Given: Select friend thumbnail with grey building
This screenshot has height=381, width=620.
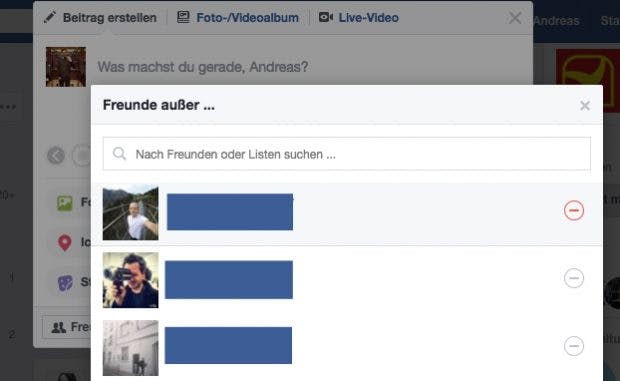Looking at the screenshot, I should (130, 348).
